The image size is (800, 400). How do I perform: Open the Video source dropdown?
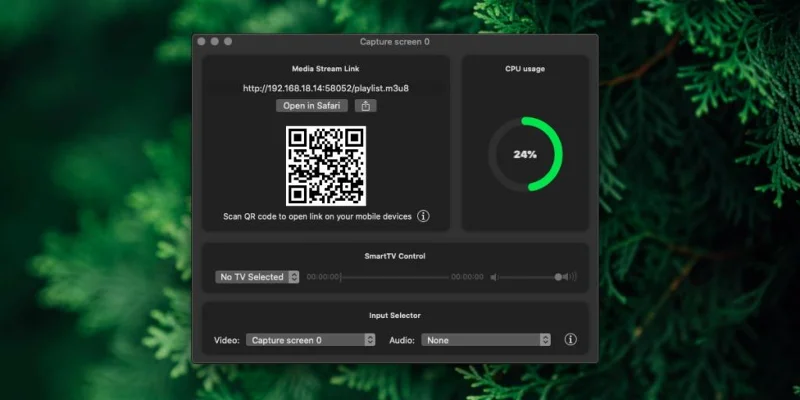(x=311, y=340)
